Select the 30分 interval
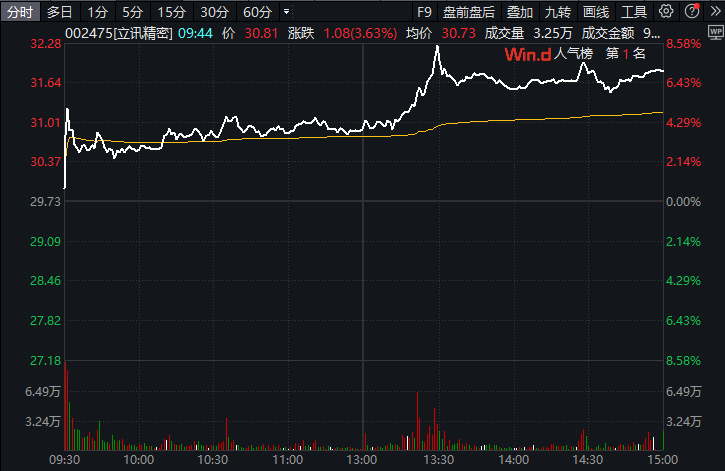Viewport: 725px width, 471px height. pyautogui.click(x=214, y=12)
